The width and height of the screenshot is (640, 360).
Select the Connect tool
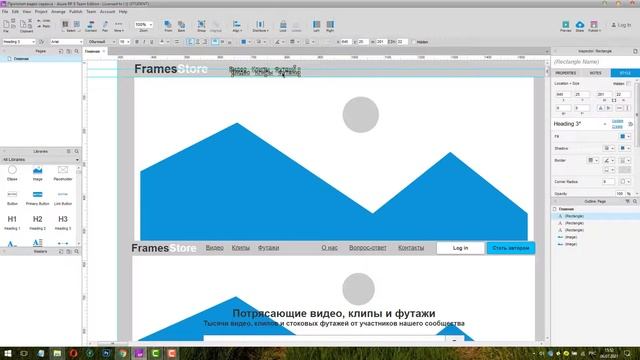(91, 25)
